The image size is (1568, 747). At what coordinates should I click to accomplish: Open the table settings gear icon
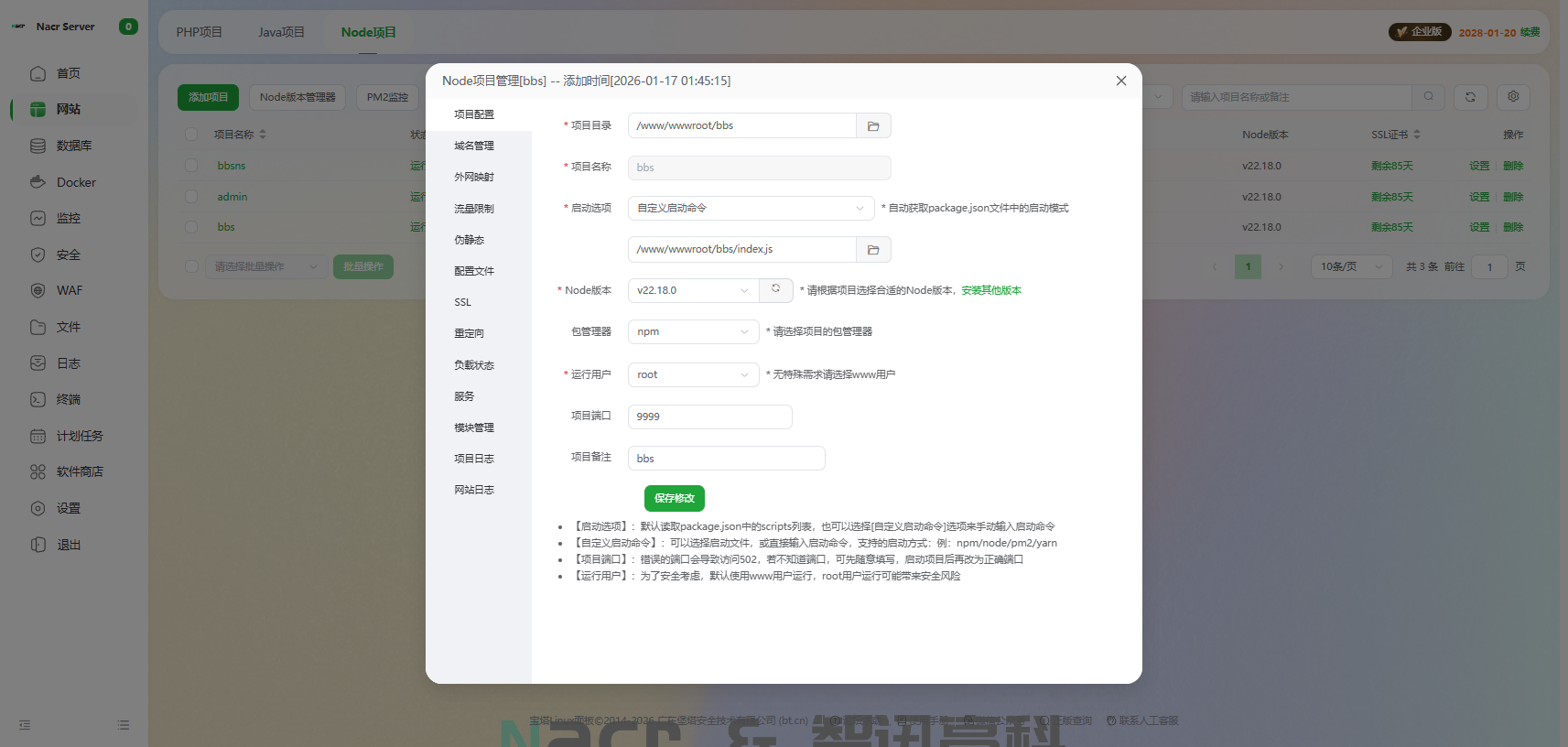click(1513, 97)
